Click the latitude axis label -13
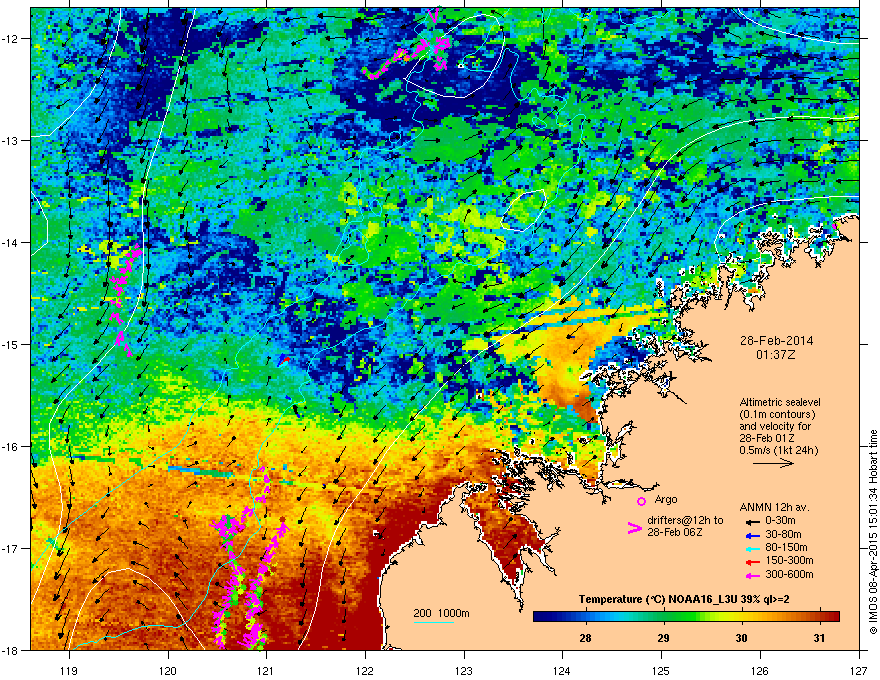Image resolution: width=880 pixels, height=680 pixels. 11,141
